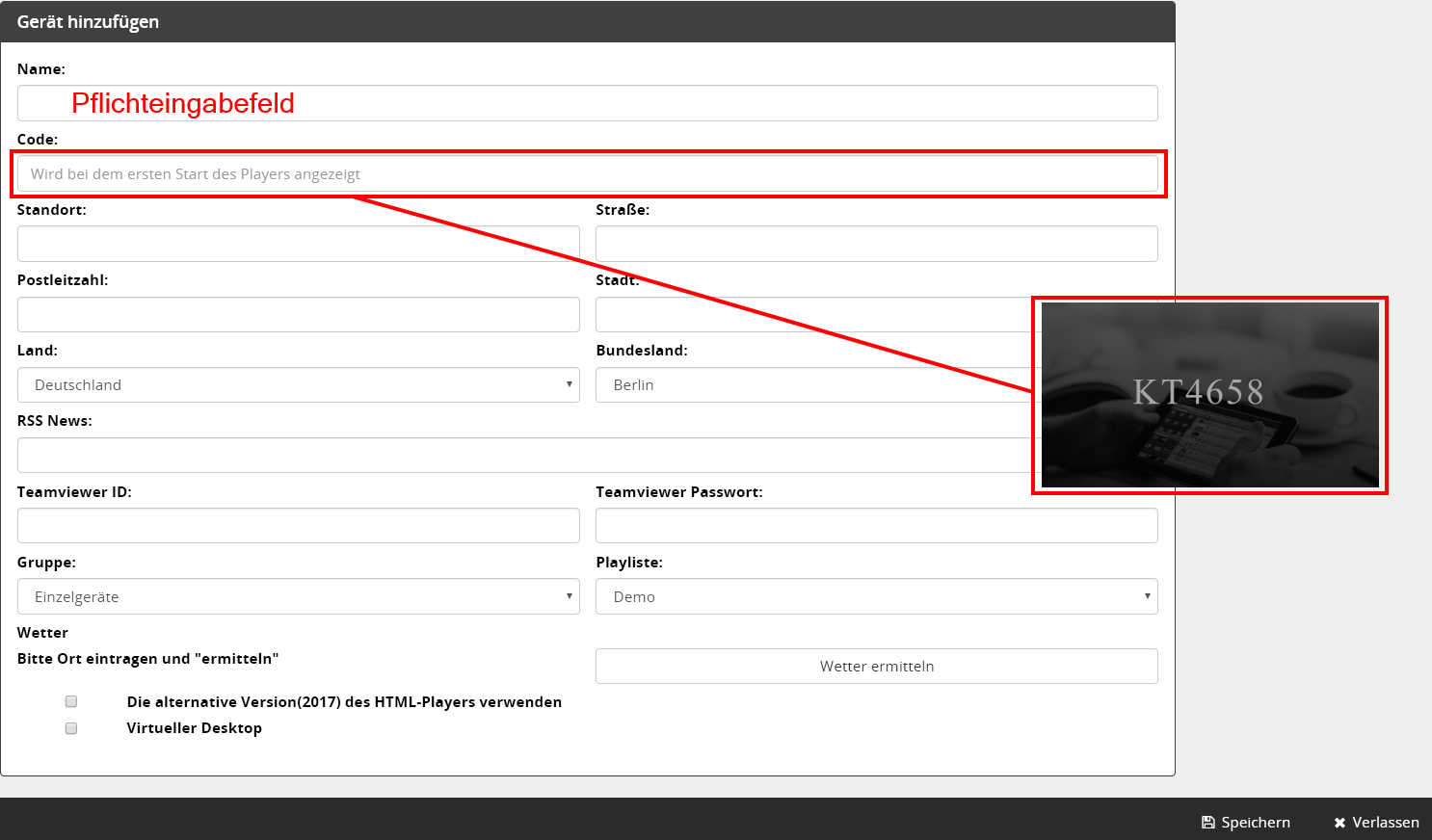1432x840 pixels.
Task: Expand the Gruppe dropdown showing Einzelgeräte
Action: 299,597
